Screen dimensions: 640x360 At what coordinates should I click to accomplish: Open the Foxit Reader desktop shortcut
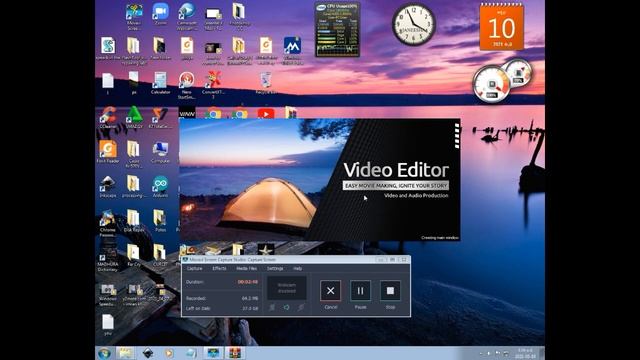pyautogui.click(x=108, y=152)
